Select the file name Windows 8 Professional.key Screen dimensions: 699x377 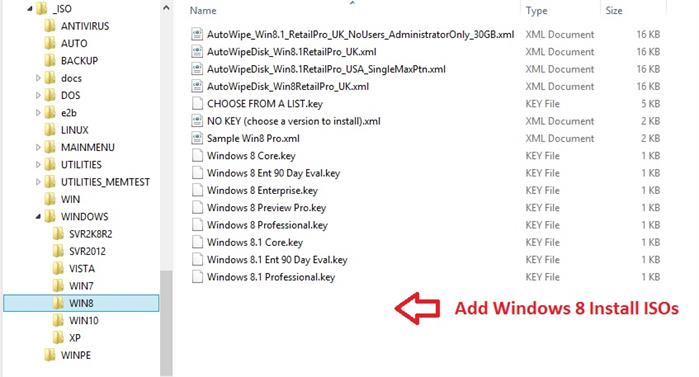pyautogui.click(x=267, y=225)
